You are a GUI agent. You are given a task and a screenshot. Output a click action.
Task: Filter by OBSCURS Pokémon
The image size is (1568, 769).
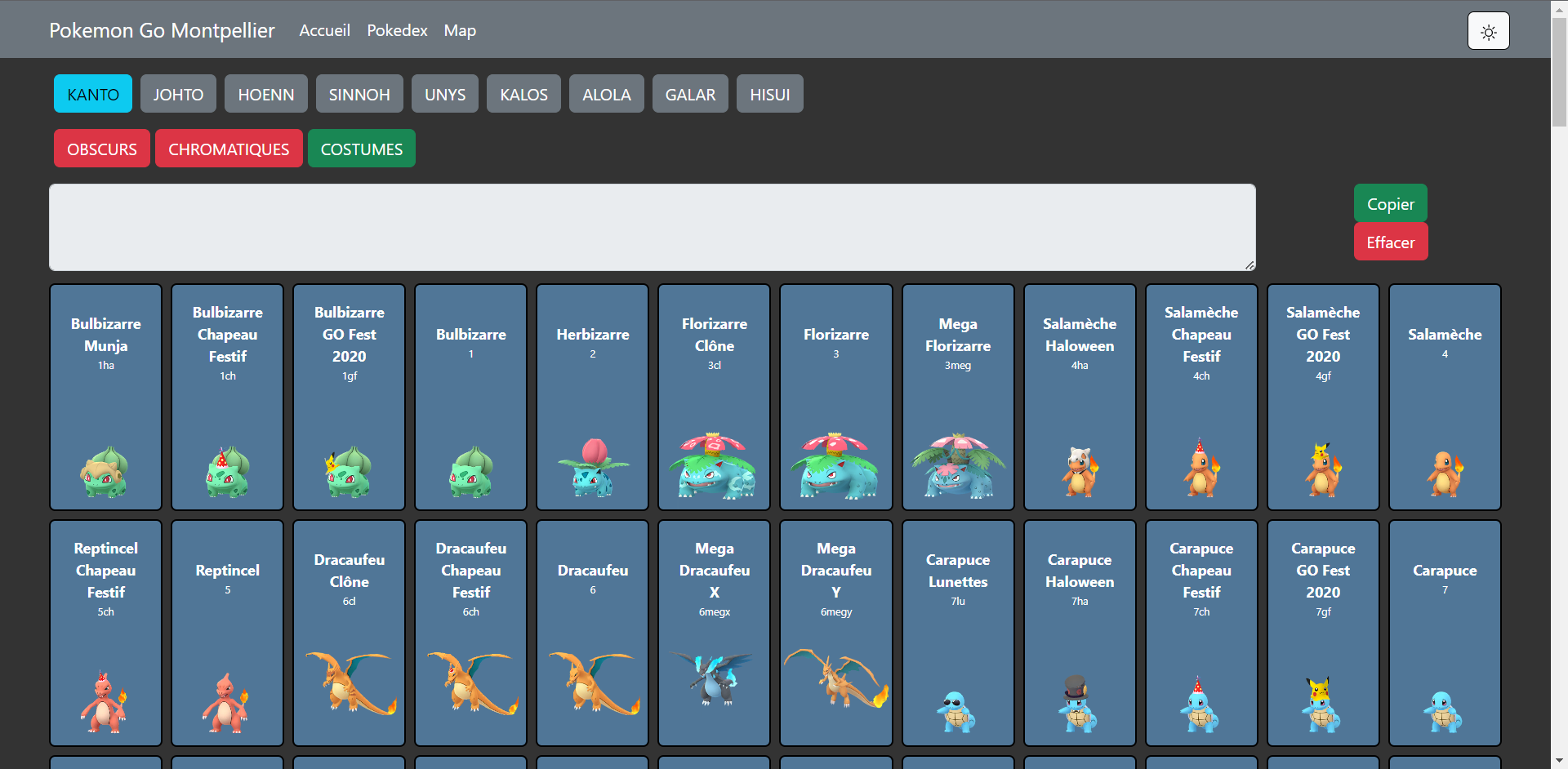click(x=102, y=149)
